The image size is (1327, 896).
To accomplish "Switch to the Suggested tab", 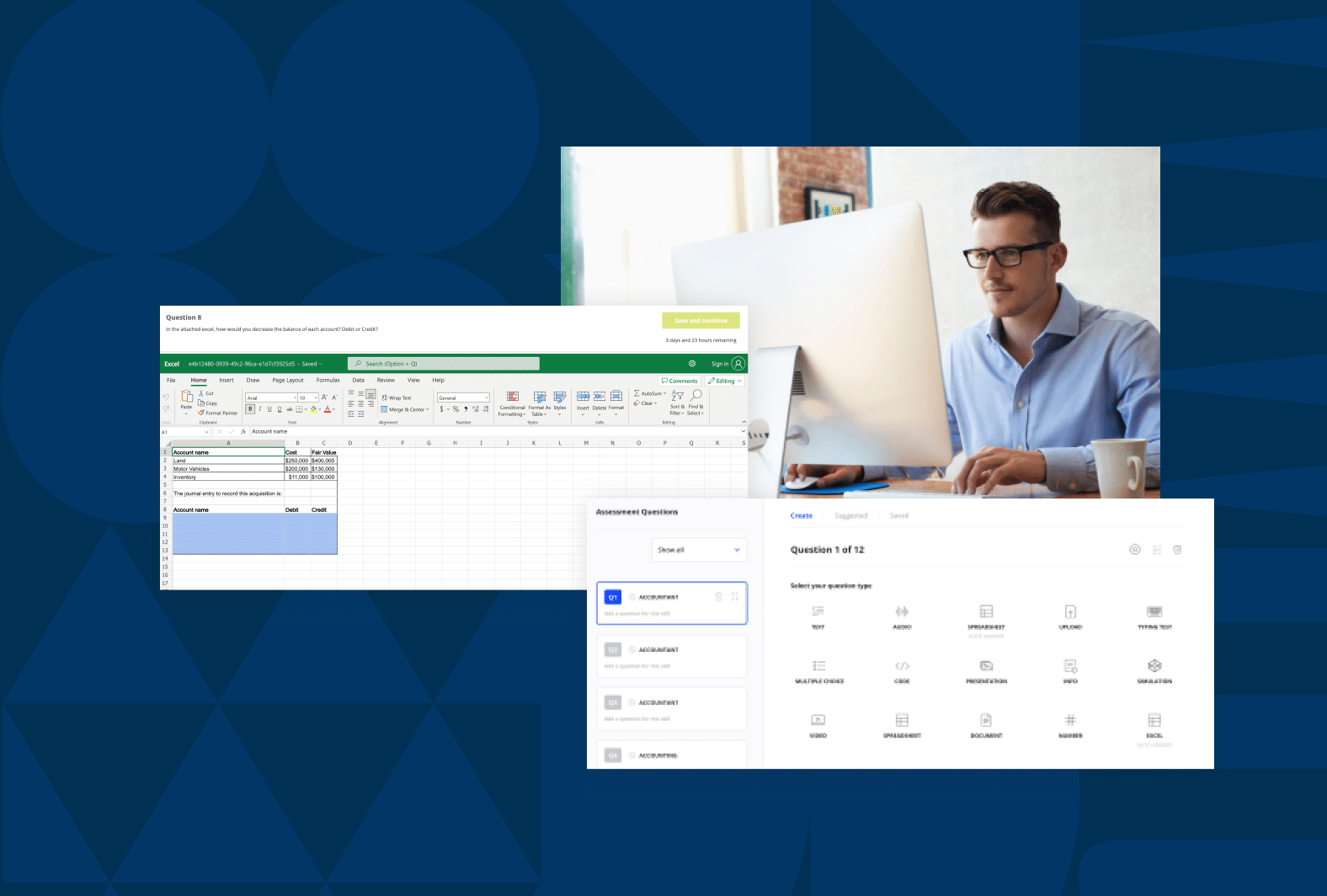I will coord(850,515).
